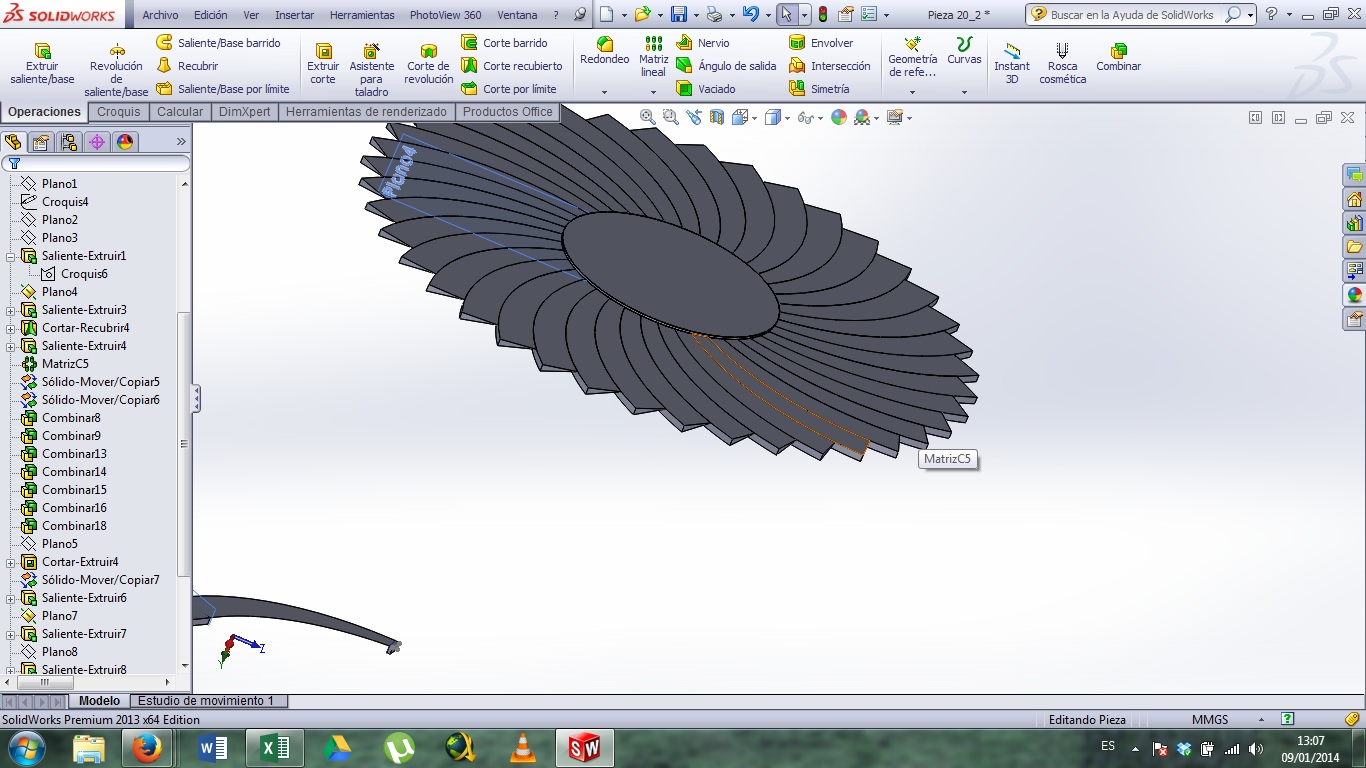Switch to the Calcular tab
This screenshot has height=768, width=1366.
point(180,112)
